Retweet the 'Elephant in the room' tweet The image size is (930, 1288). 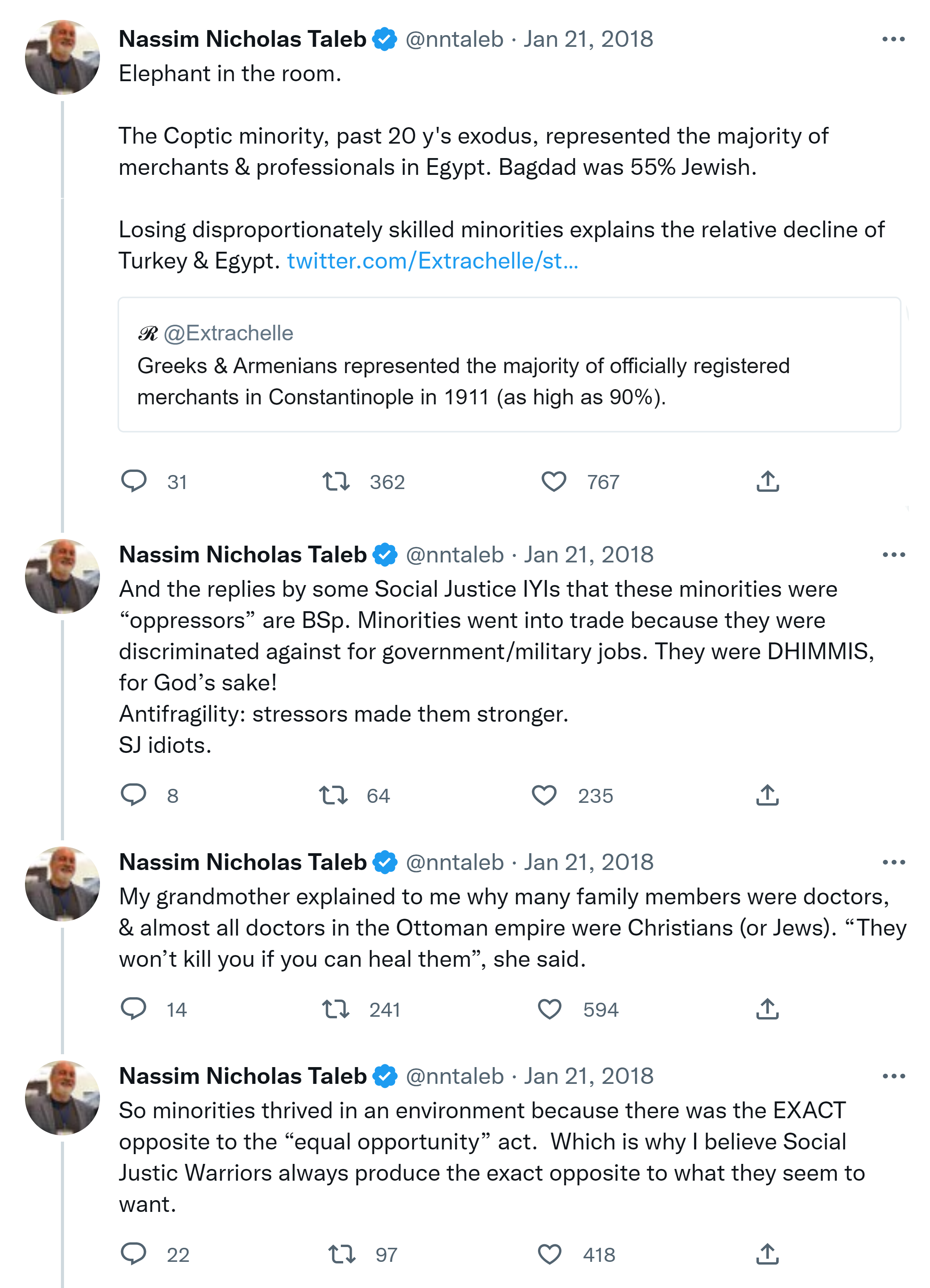click(336, 481)
